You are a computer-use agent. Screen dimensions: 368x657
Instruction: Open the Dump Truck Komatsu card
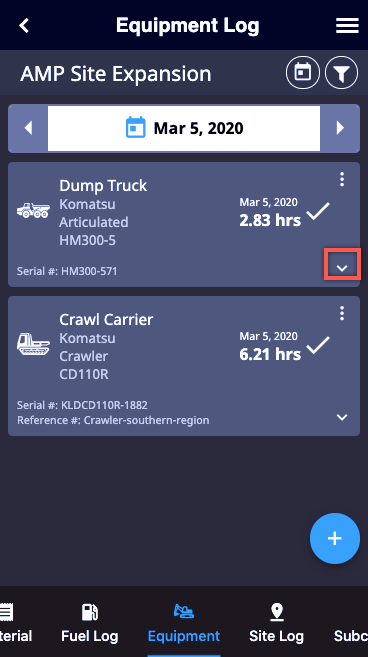click(x=184, y=225)
